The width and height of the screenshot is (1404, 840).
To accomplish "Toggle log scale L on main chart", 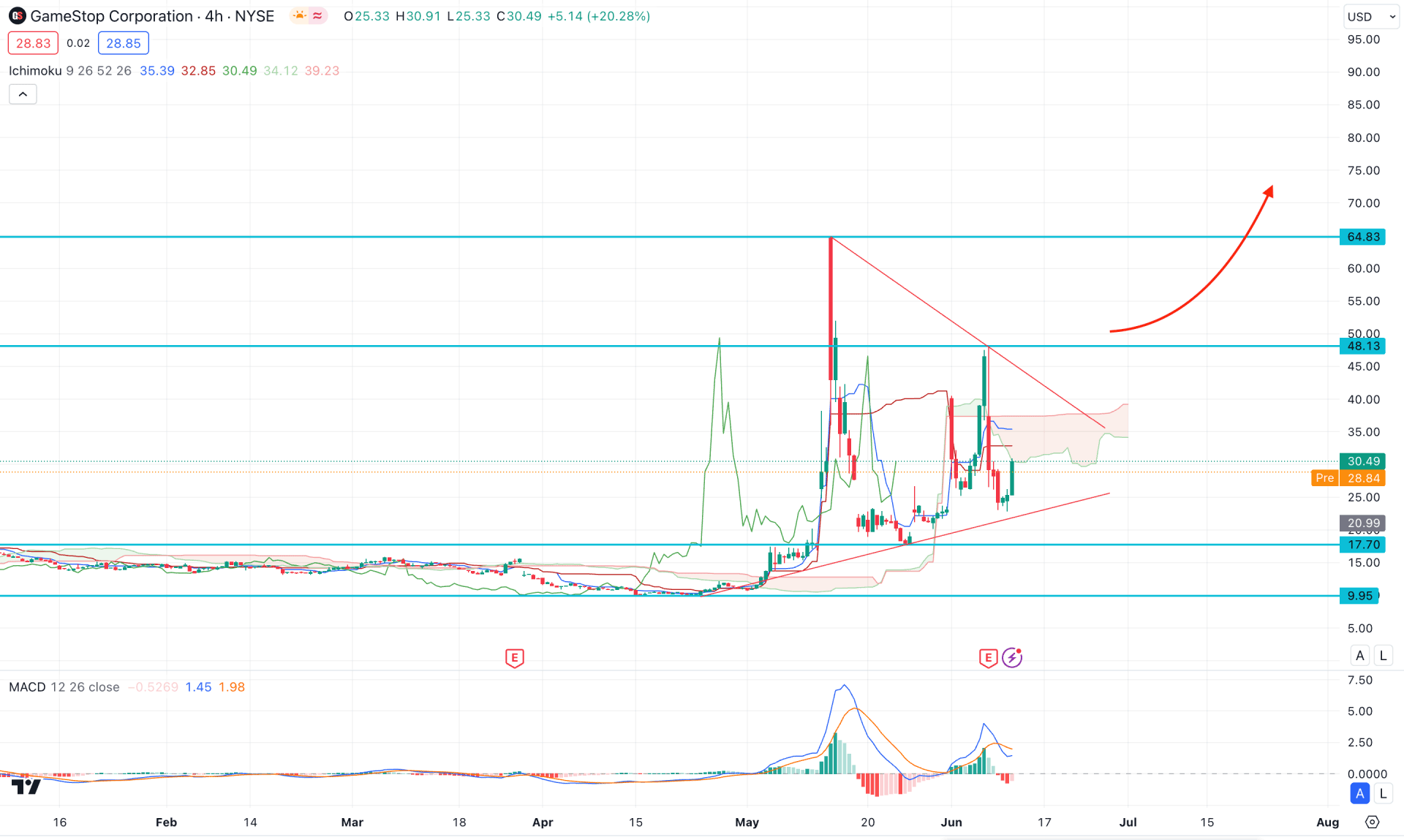I will 1383,656.
